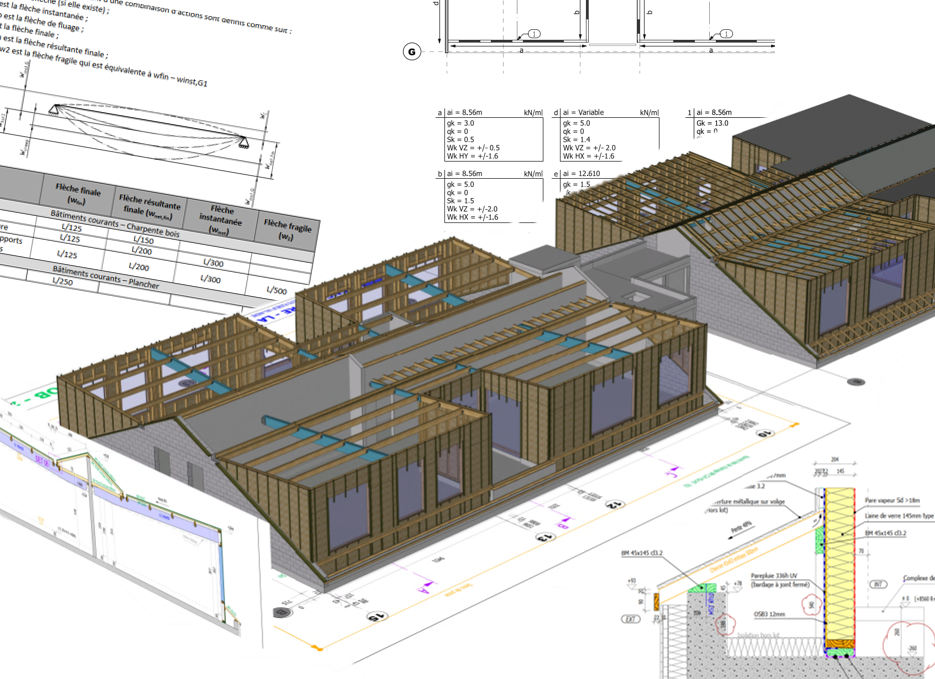The image size is (935, 679).
Task: Click the 'Flèche résultante finale' column header
Action: tap(149, 204)
